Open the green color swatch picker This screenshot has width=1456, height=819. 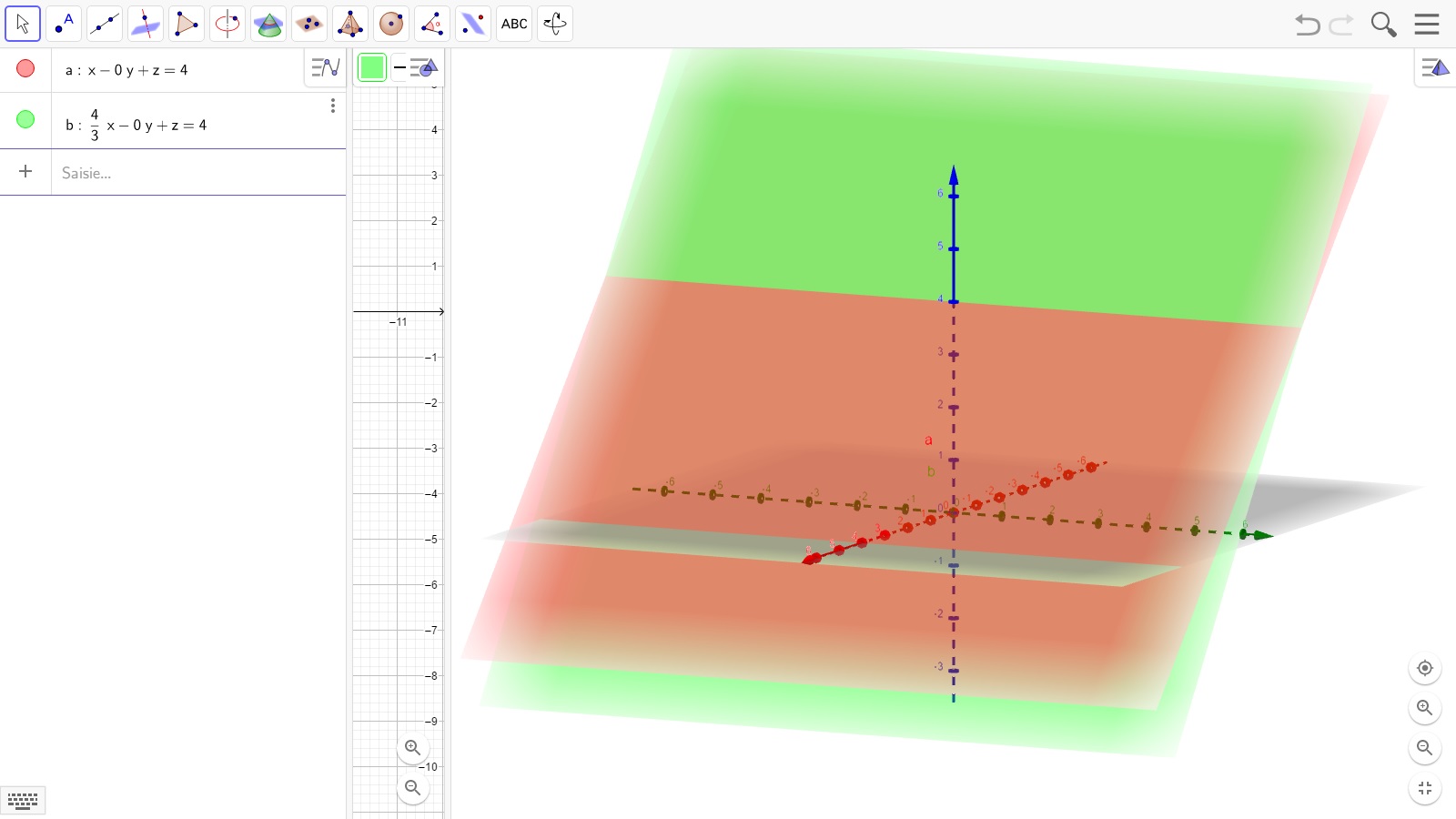tap(372, 67)
